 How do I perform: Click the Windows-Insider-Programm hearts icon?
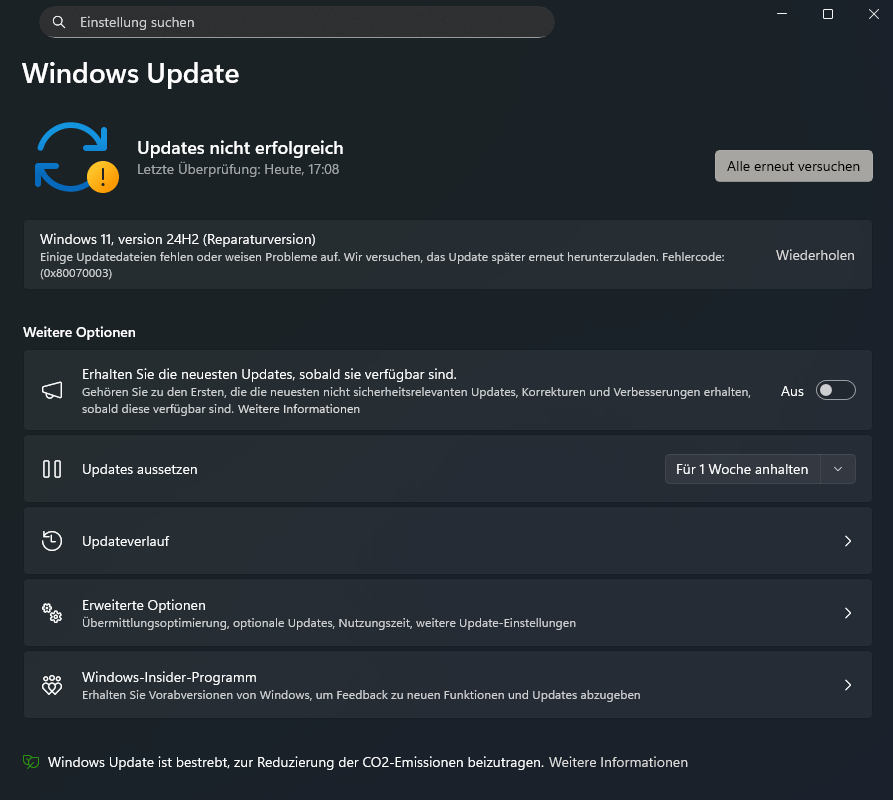click(x=52, y=684)
